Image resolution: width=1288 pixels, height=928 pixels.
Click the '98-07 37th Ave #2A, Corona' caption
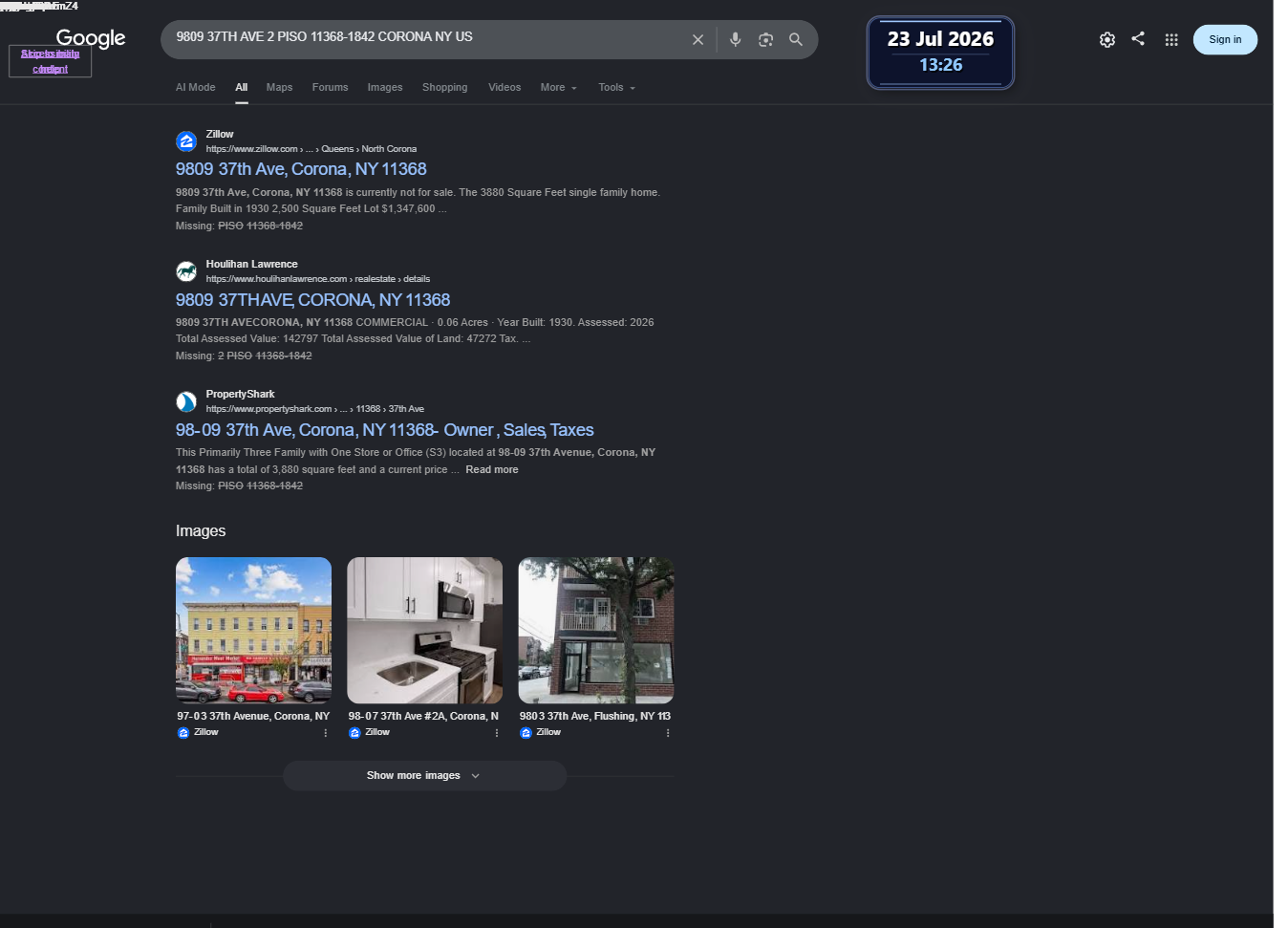click(423, 717)
